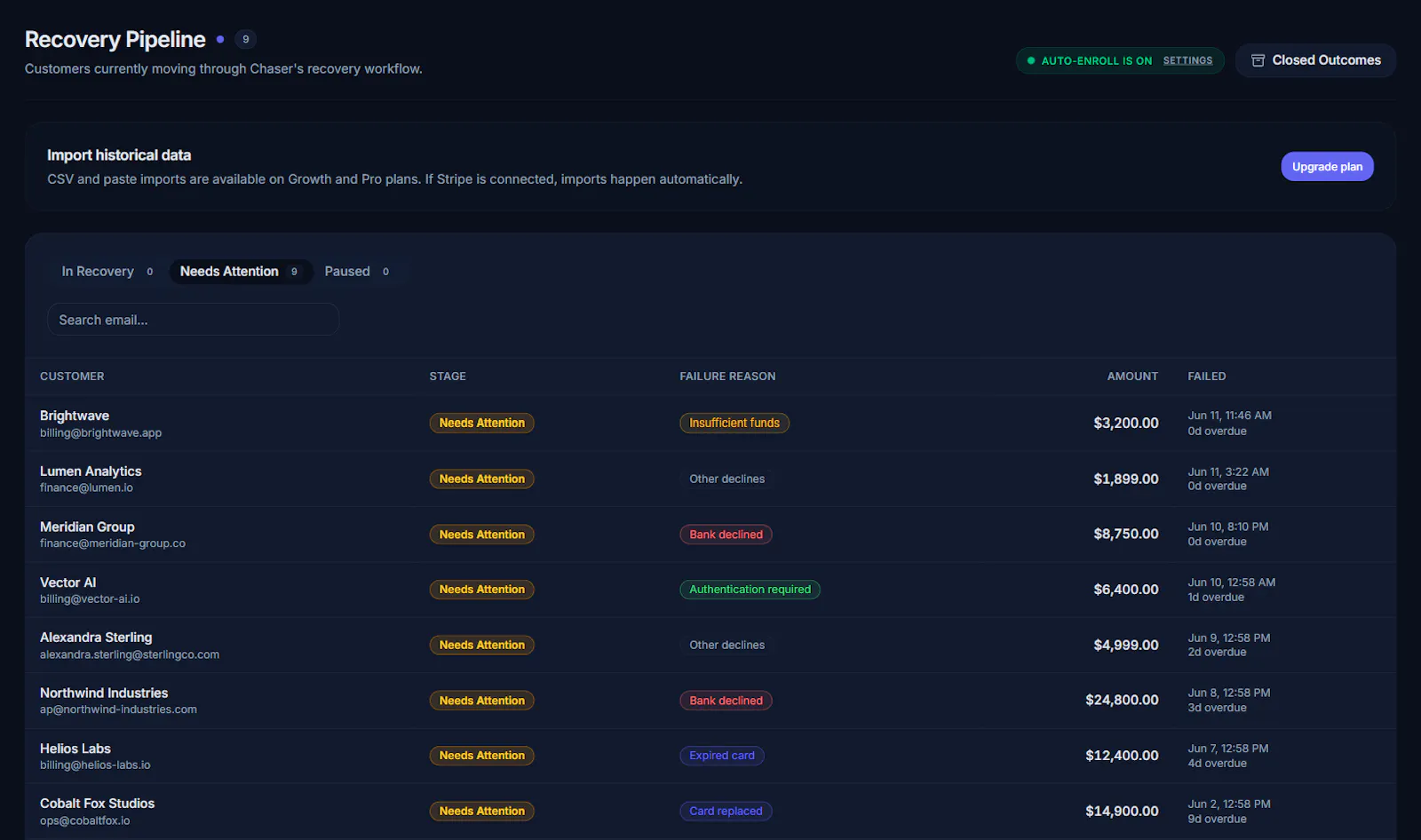The height and width of the screenshot is (840, 1421).
Task: Click the Stage column header
Action: pos(448,376)
